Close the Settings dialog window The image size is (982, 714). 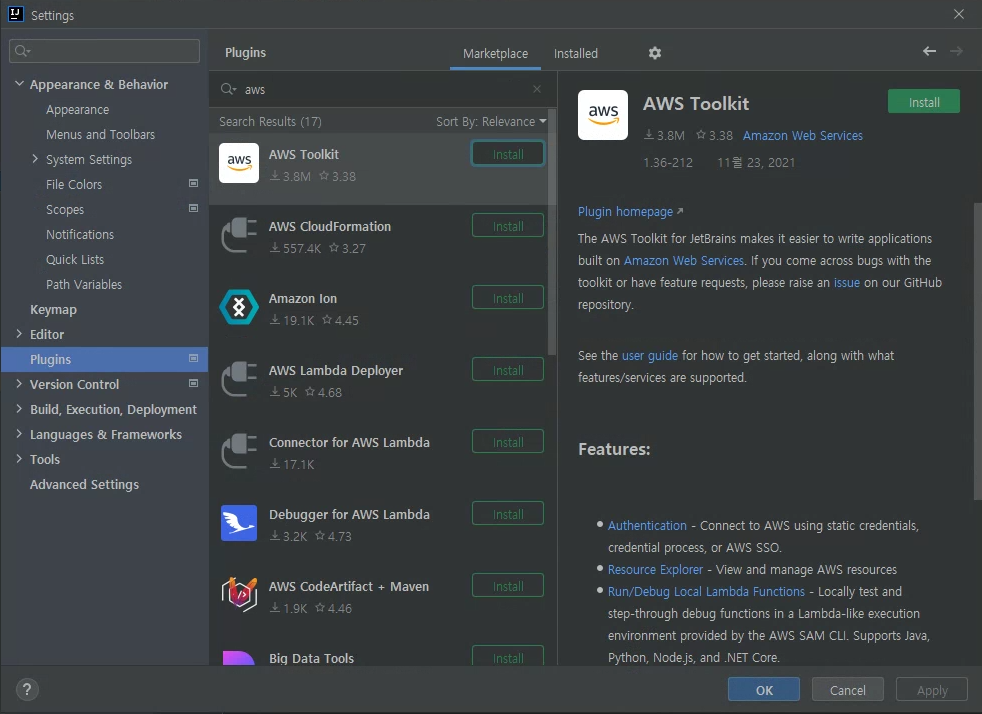[958, 14]
